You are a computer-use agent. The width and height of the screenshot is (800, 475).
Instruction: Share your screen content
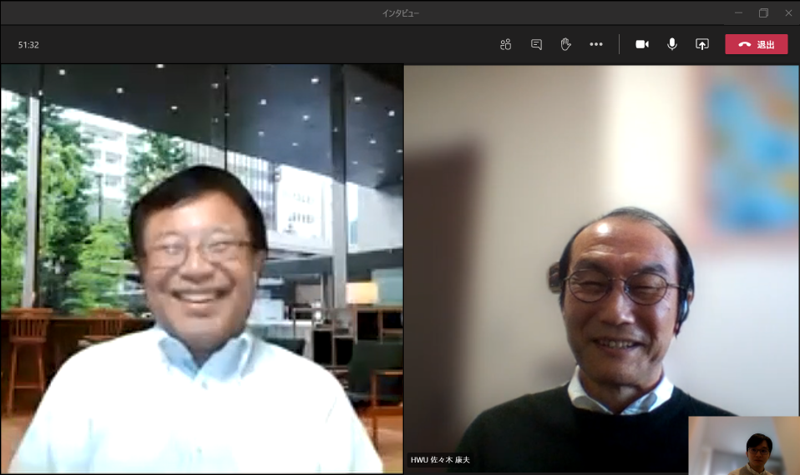click(x=702, y=44)
